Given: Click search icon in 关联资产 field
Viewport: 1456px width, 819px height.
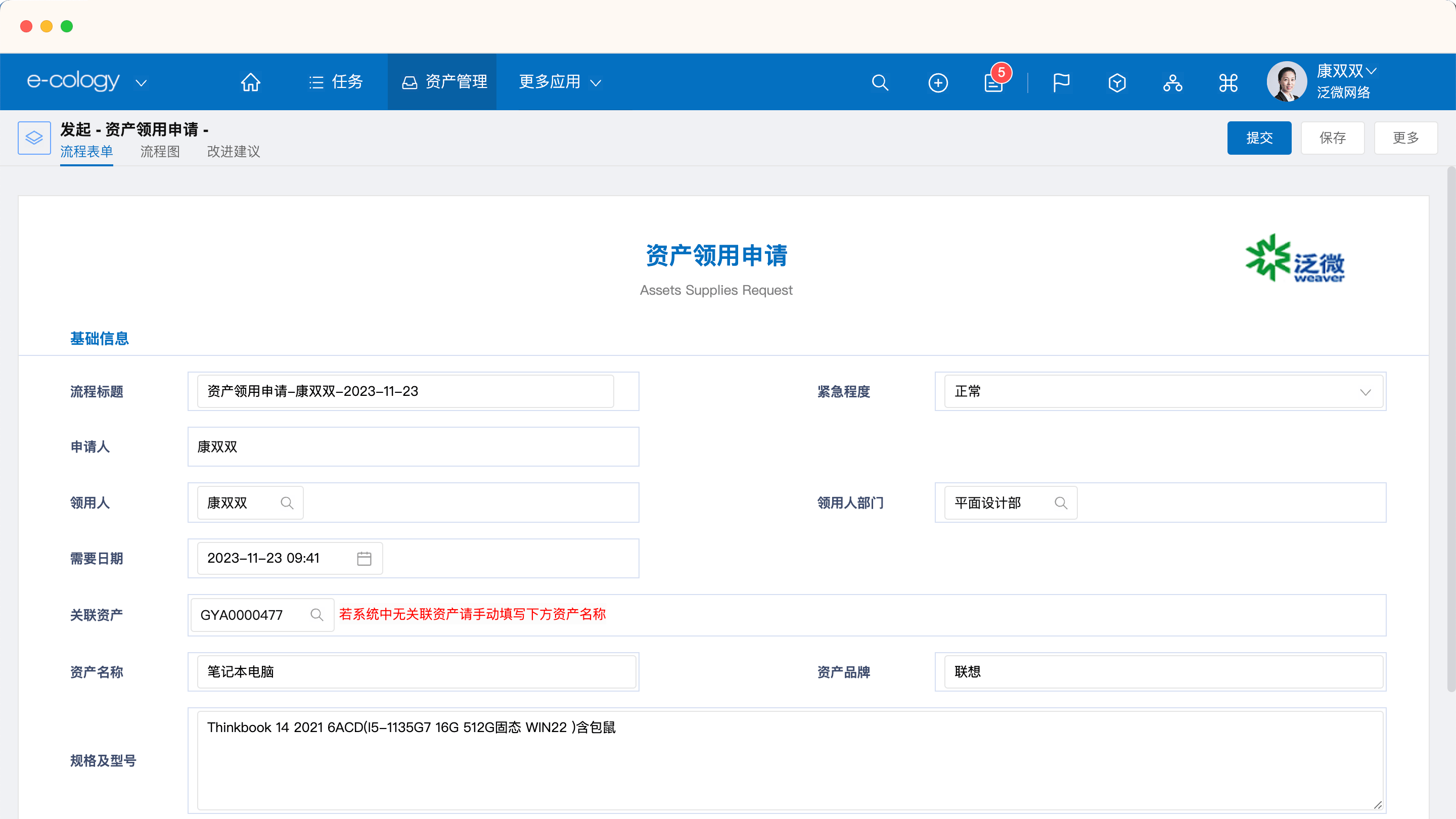Looking at the screenshot, I should [x=316, y=615].
